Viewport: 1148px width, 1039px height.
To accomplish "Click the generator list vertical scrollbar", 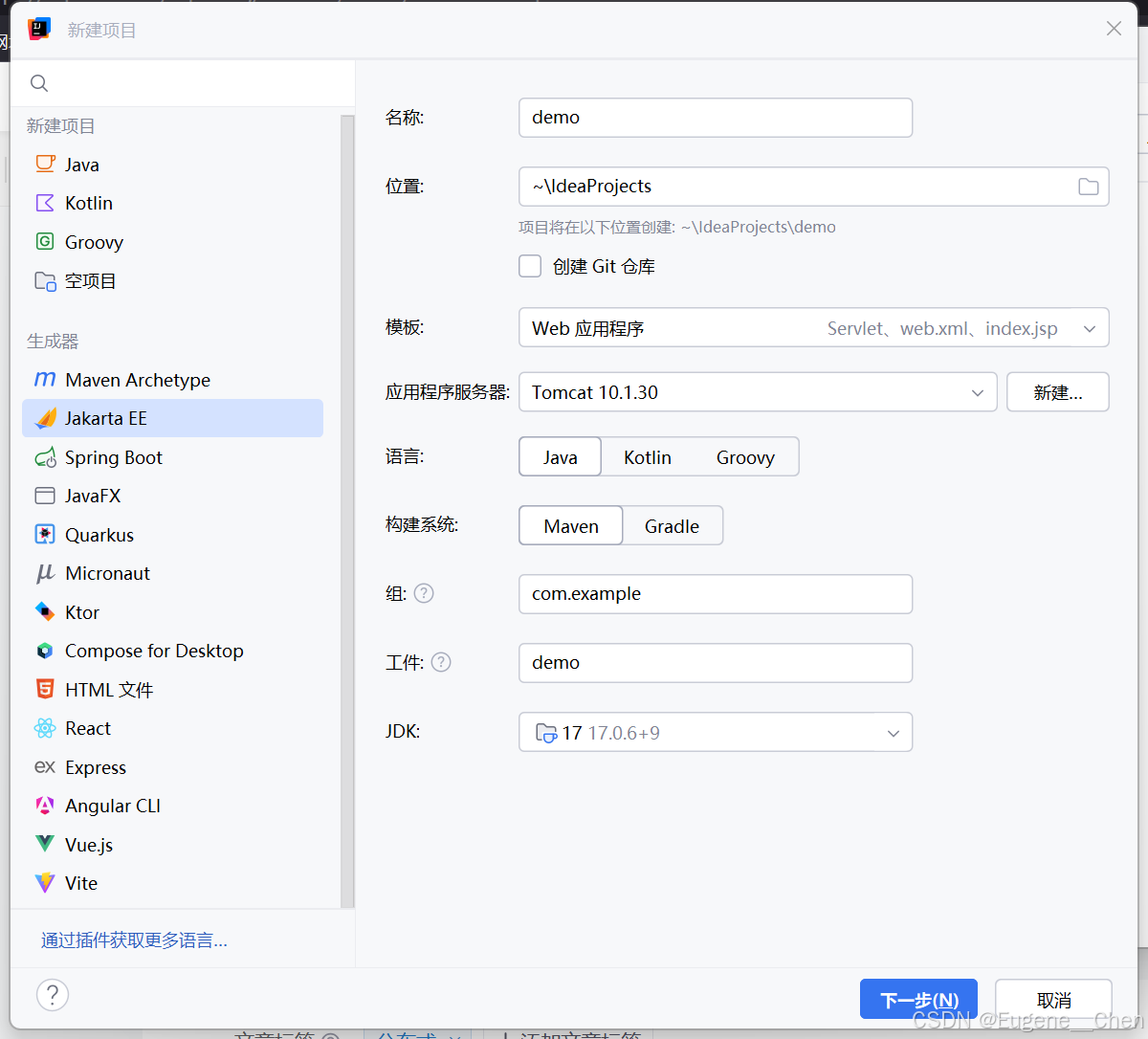I will click(347, 511).
